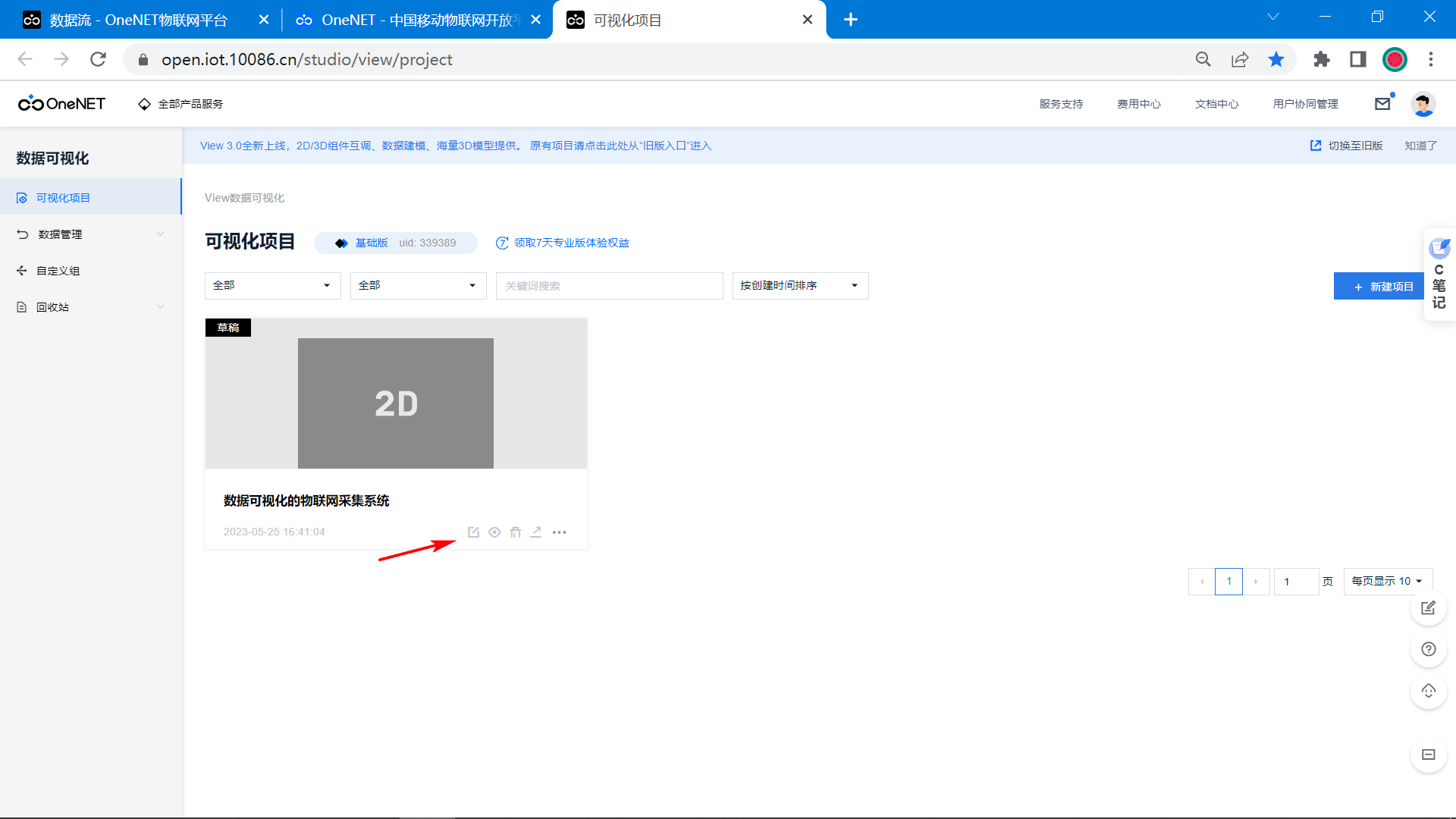Open the help question-mark floating icon

coord(1428,649)
